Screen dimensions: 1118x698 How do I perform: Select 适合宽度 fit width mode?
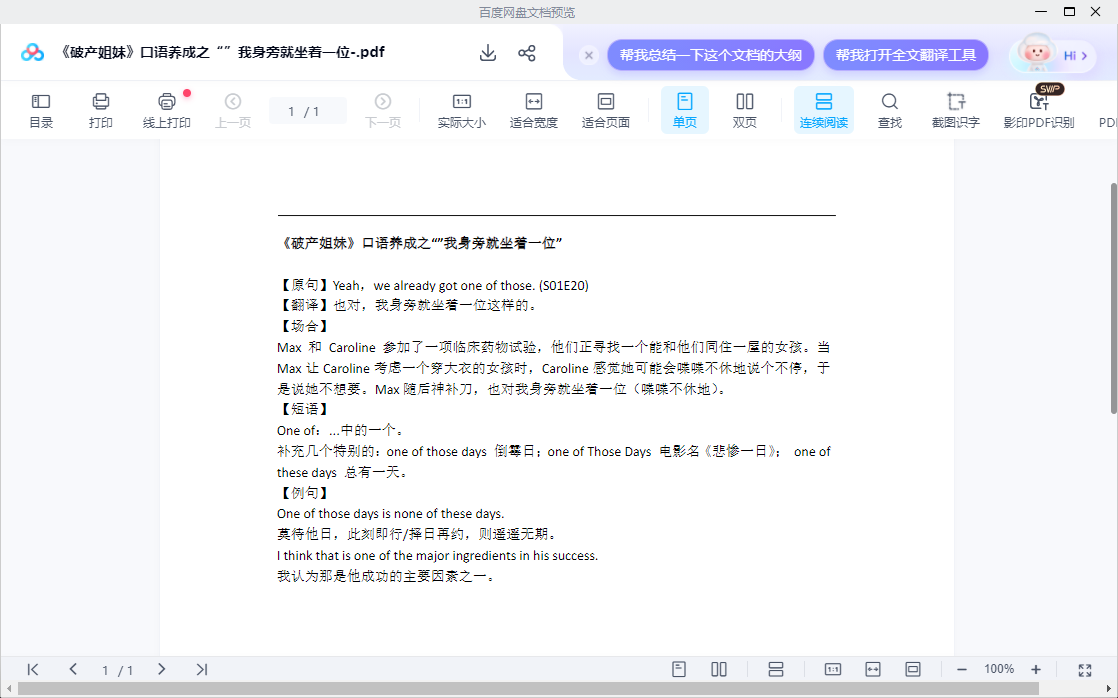pyautogui.click(x=533, y=109)
